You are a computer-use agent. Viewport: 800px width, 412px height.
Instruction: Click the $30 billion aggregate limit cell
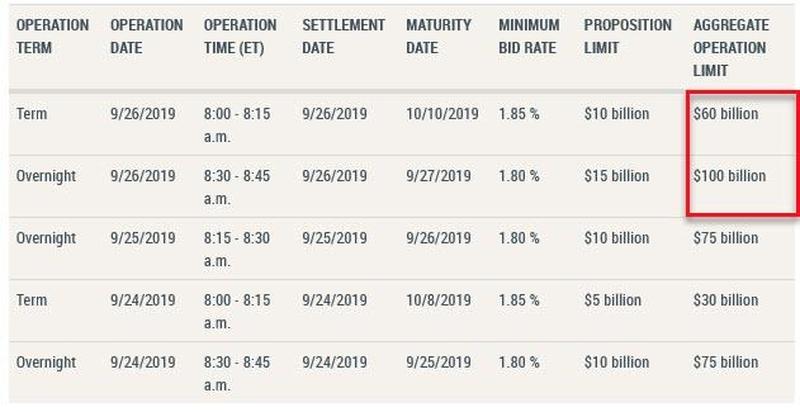726,300
